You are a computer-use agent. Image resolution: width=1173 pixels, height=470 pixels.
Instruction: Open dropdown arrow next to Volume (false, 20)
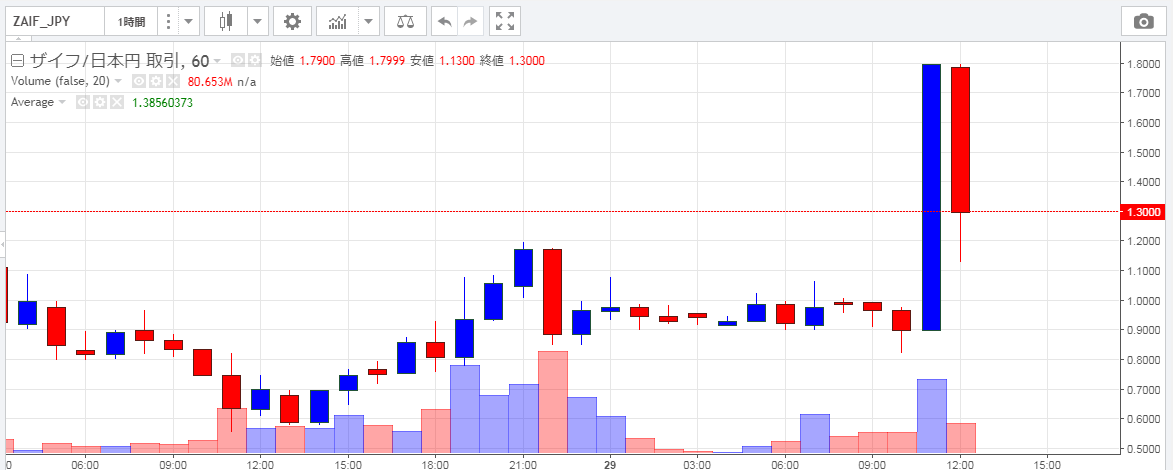click(118, 82)
